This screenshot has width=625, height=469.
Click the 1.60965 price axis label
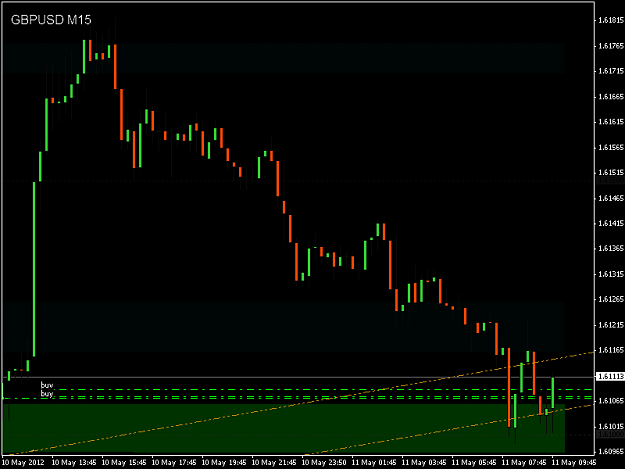[611, 451]
